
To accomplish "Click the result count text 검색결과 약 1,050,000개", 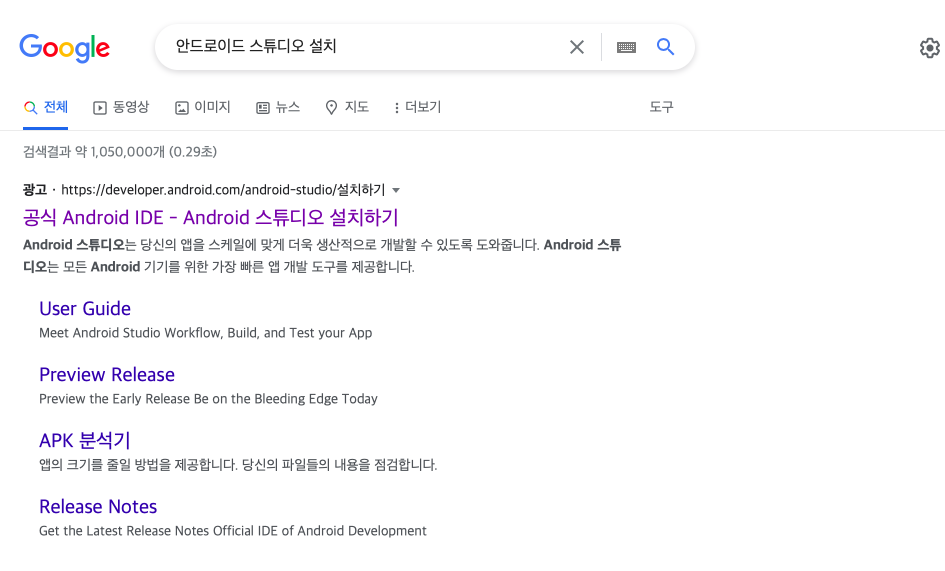I will coord(120,151).
